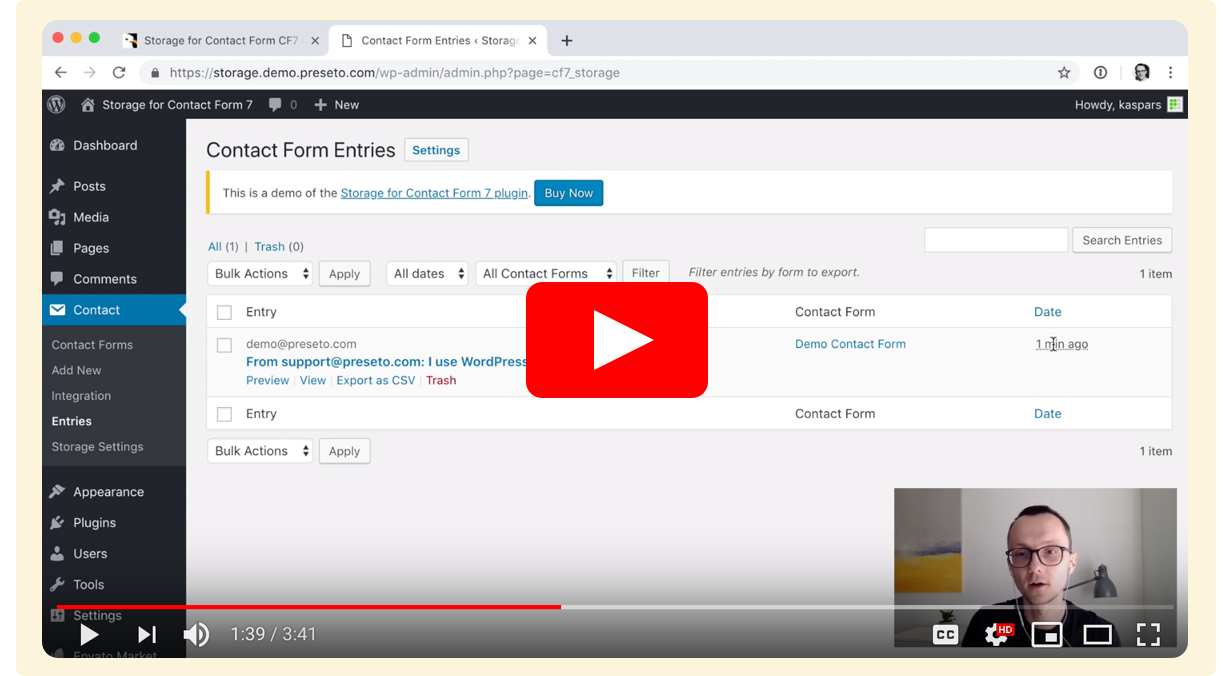Click the Search Entries input field
This screenshot has width=1232, height=676.
click(995, 240)
